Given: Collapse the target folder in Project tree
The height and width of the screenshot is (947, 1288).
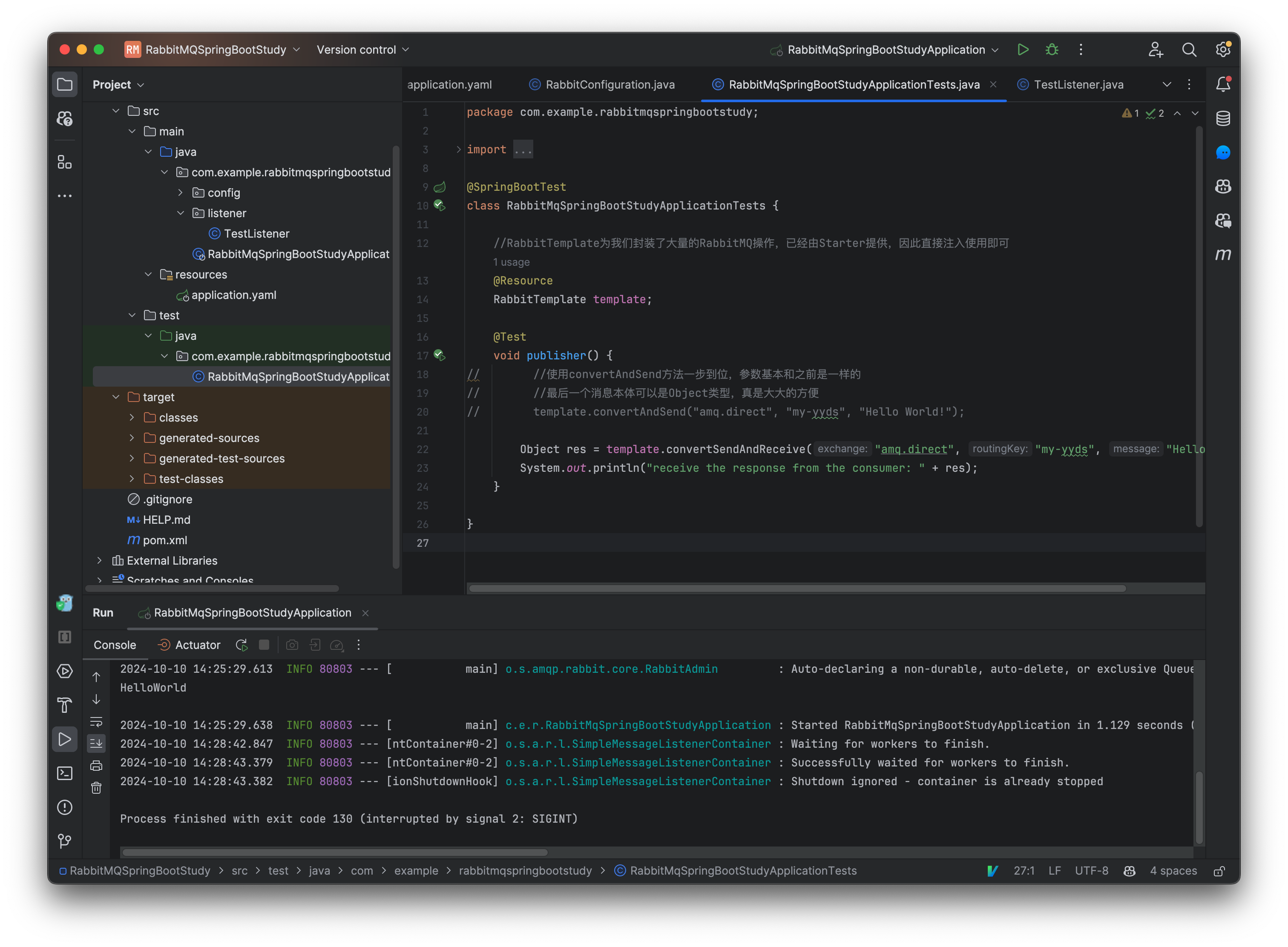Looking at the screenshot, I should pos(116,397).
